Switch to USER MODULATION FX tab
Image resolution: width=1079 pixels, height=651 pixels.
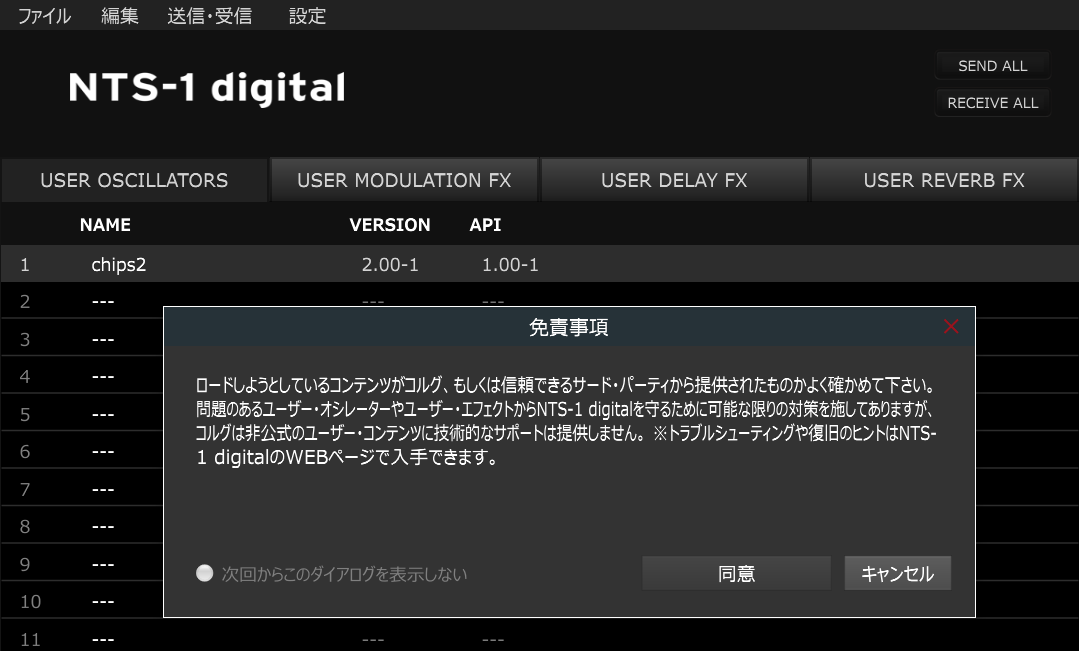[x=404, y=180]
